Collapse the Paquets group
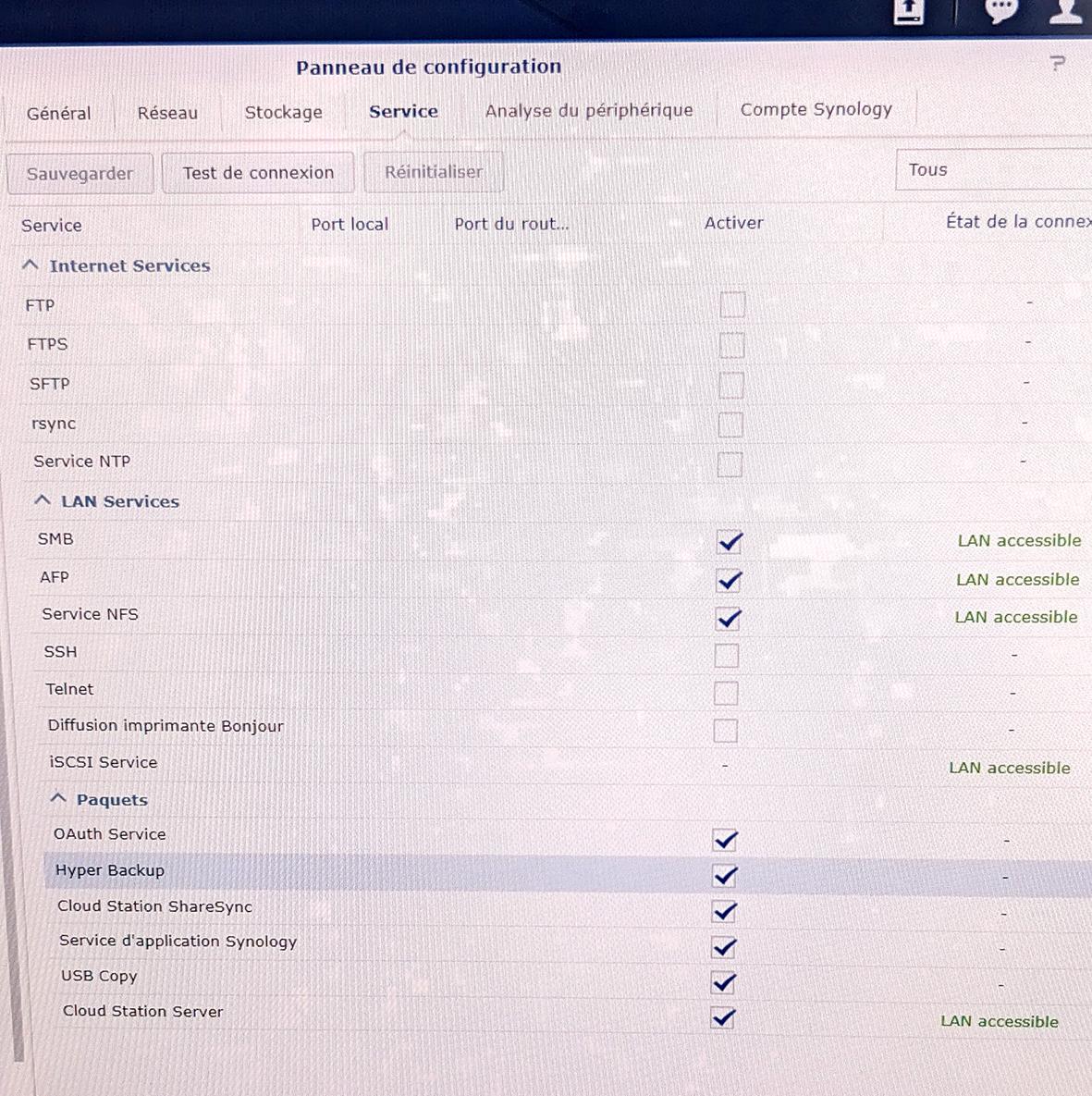The width and height of the screenshot is (1092, 1096). (58, 798)
